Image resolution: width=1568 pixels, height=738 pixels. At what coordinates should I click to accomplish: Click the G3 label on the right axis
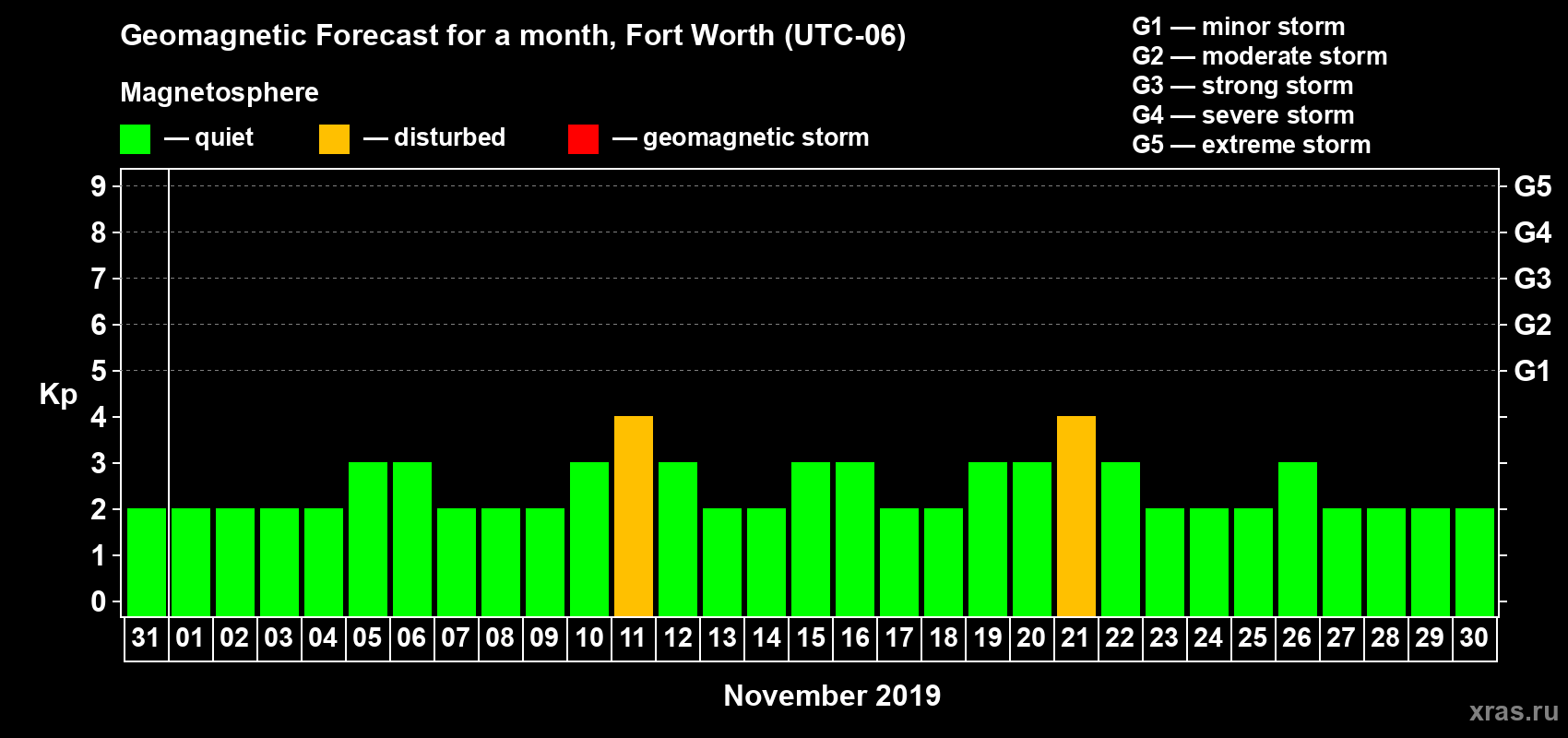click(1533, 279)
